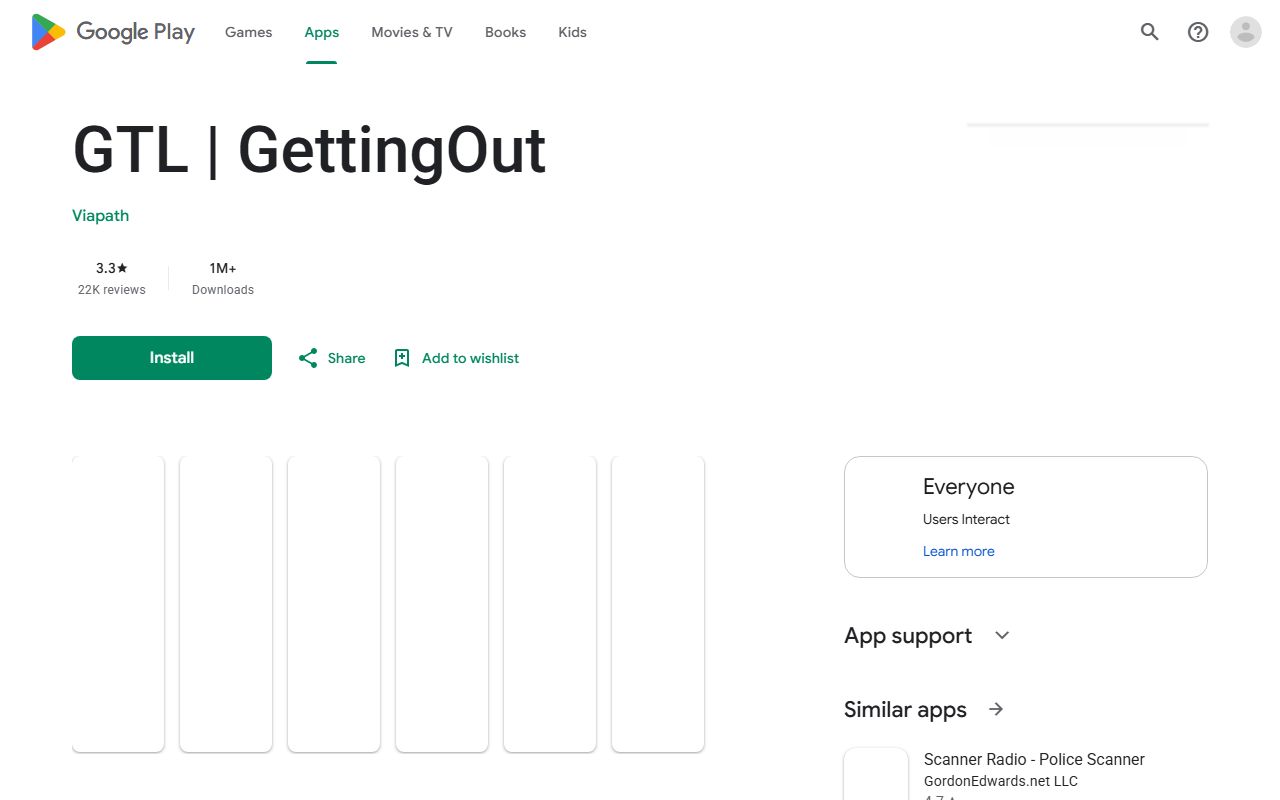This screenshot has width=1280, height=800.
Task: Open the fifth app screenshot thumbnail
Action: point(550,604)
